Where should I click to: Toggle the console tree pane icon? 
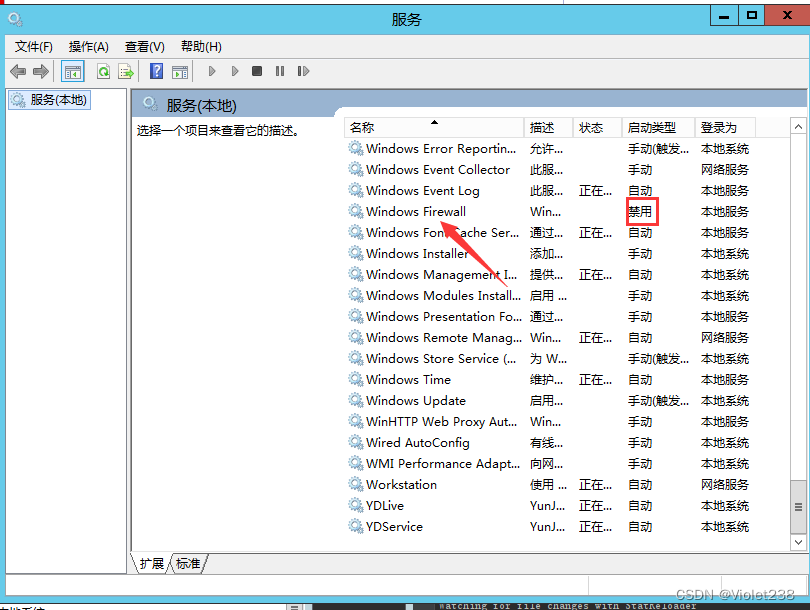[x=73, y=71]
